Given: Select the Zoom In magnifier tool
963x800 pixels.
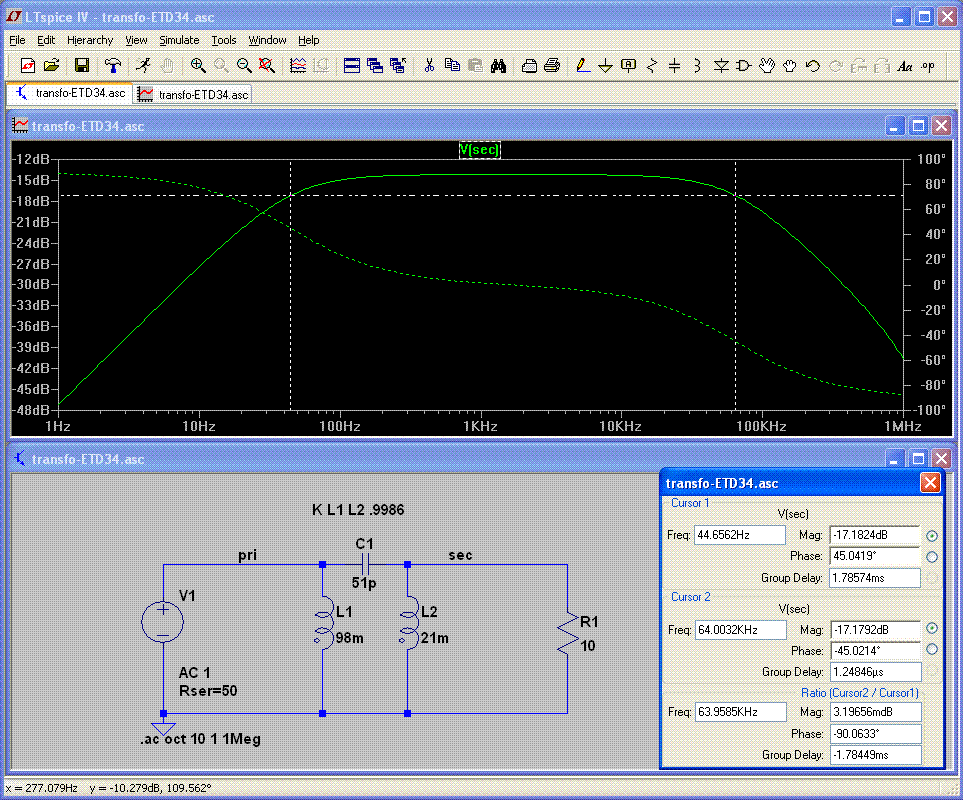Looking at the screenshot, I should tap(198, 66).
